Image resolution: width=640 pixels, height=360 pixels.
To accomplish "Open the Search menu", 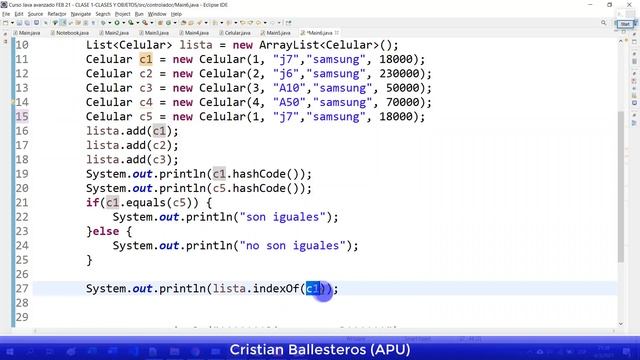I will (x=103, y=14).
